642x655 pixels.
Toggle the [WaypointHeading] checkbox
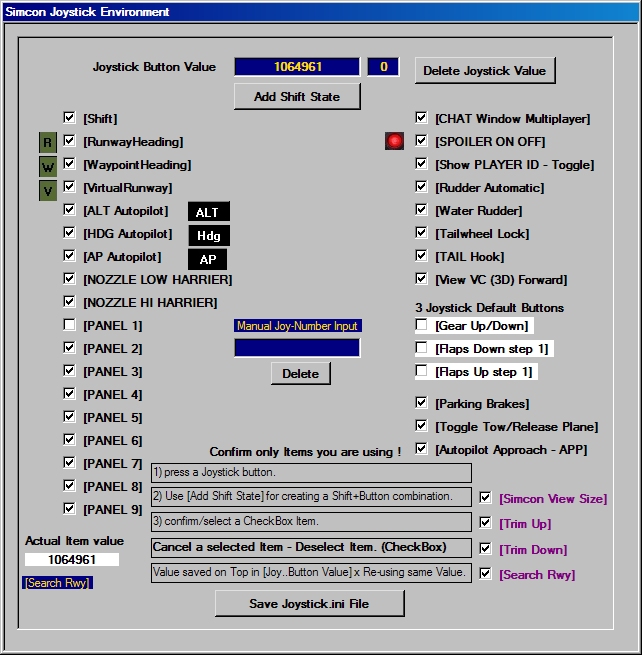tap(69, 164)
